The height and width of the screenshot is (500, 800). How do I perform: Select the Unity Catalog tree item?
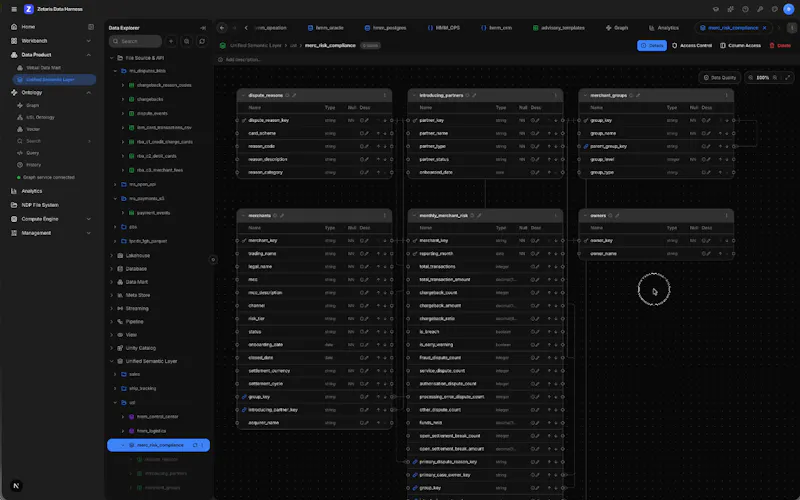coord(141,348)
